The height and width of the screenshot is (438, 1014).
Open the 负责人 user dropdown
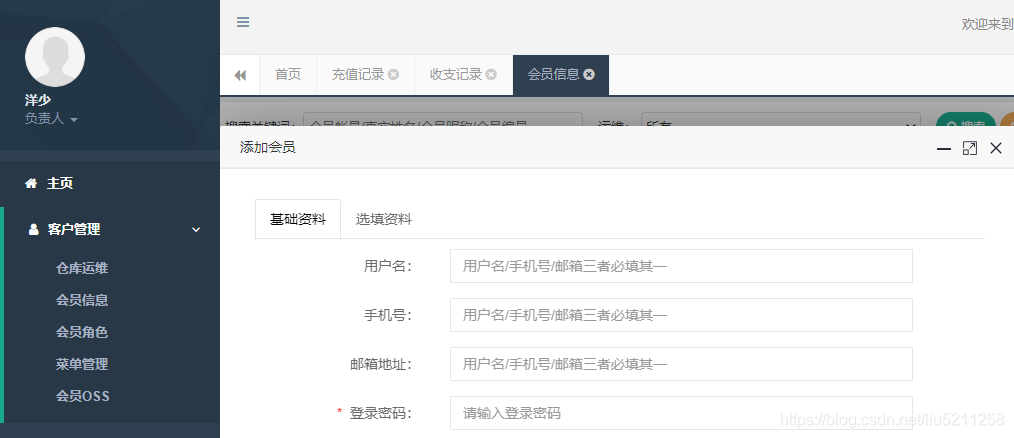coord(51,119)
